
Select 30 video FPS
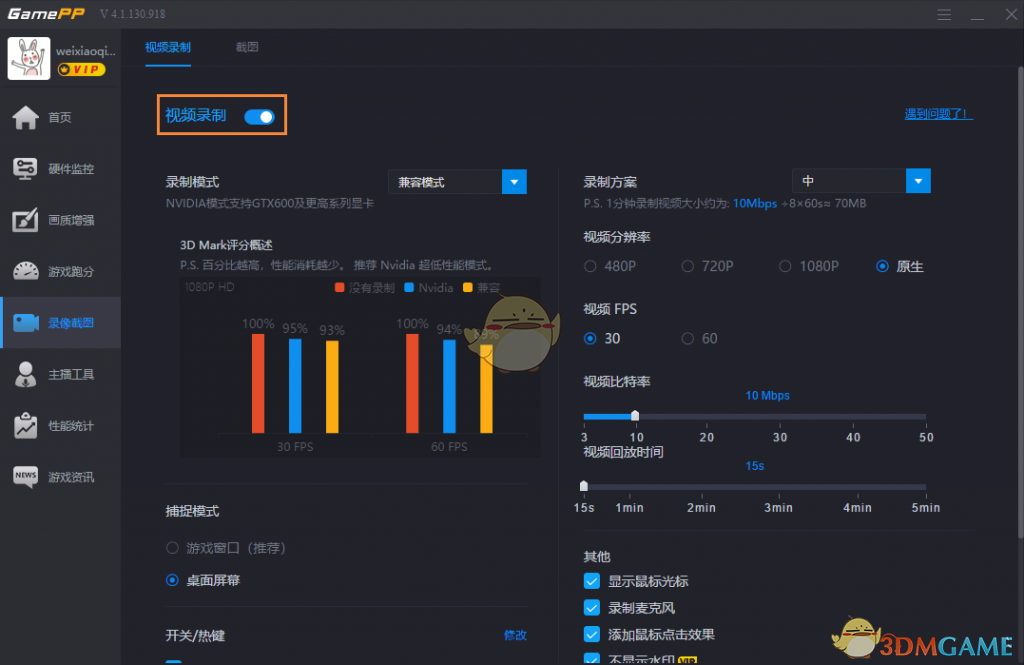coord(590,338)
